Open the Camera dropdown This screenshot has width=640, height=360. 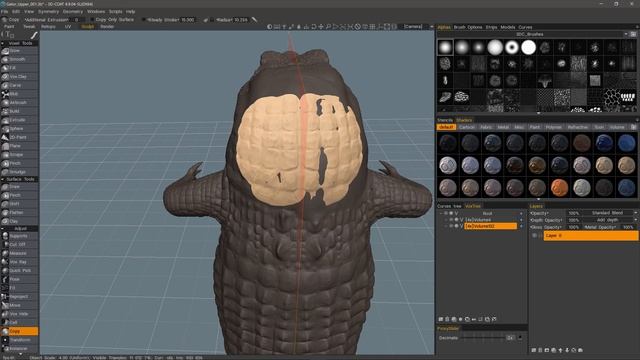tap(431, 27)
